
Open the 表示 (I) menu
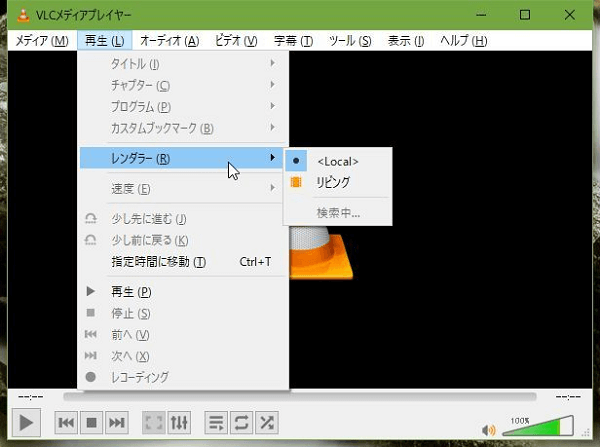pyautogui.click(x=406, y=41)
